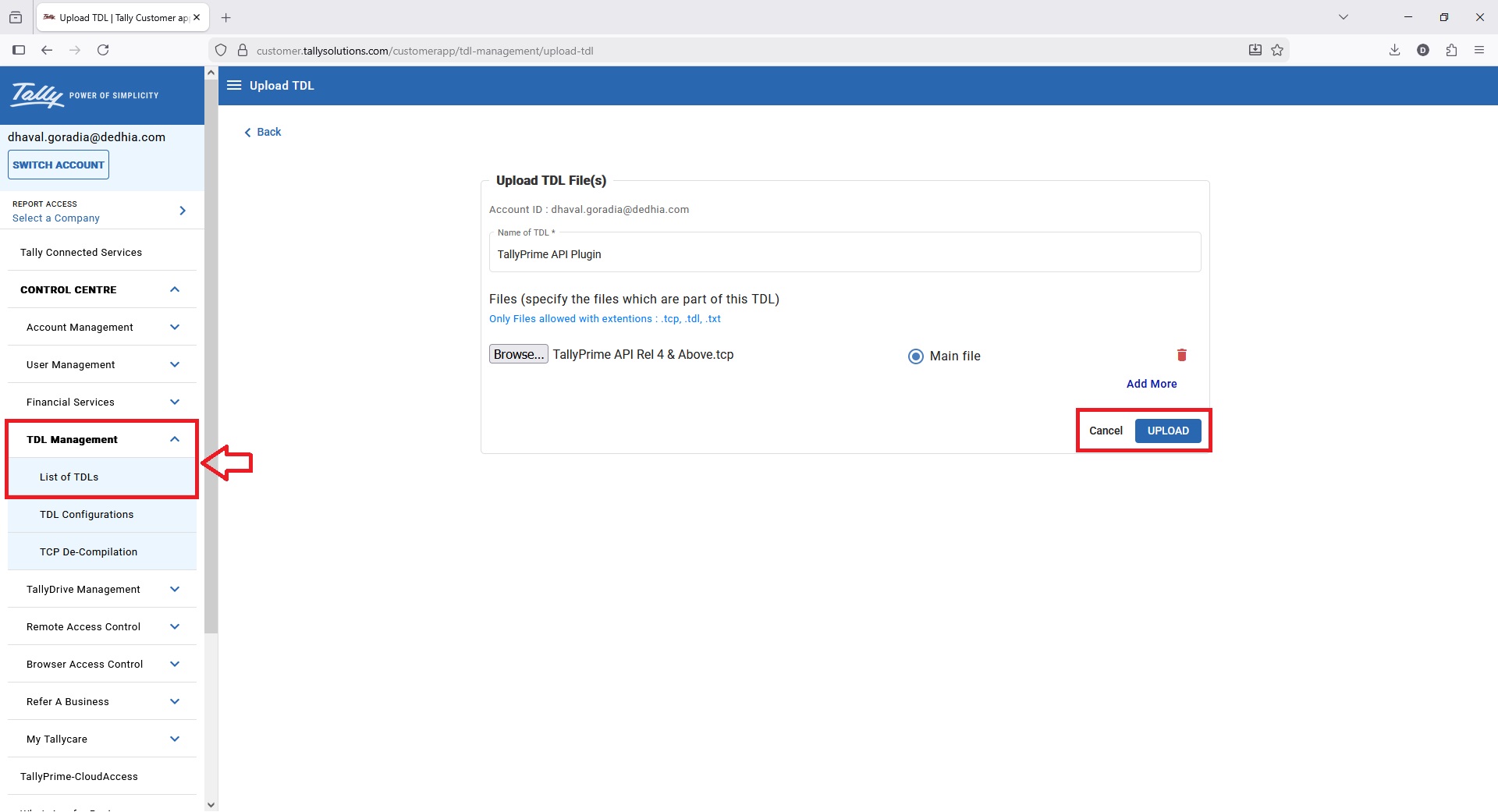The image size is (1498, 812).
Task: Click the shield tracking-protection icon
Action: point(222,50)
